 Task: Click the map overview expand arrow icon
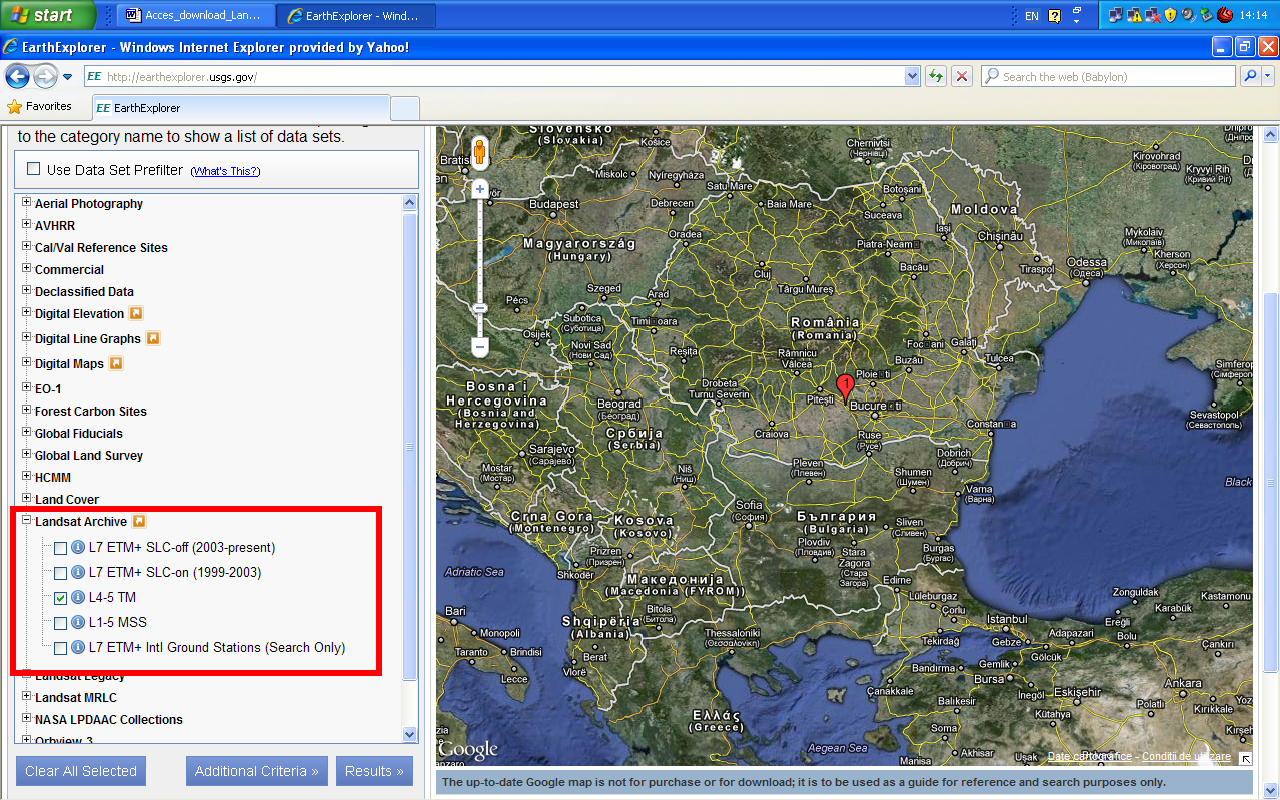(1246, 759)
